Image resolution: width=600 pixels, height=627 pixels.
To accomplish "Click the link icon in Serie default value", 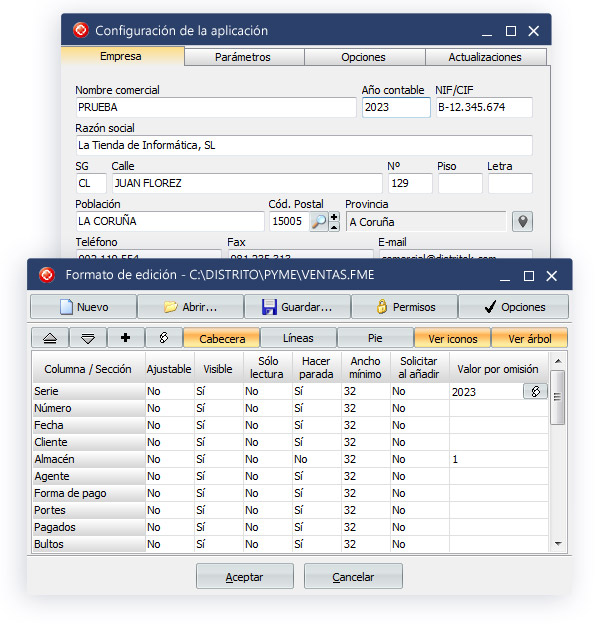I will click(x=535, y=392).
